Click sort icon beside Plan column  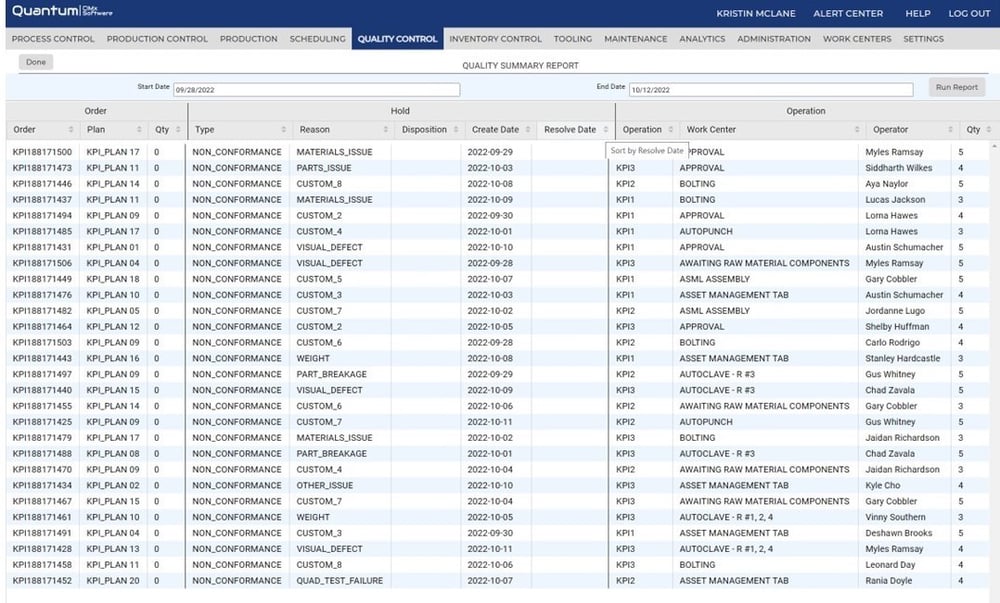tap(140, 130)
